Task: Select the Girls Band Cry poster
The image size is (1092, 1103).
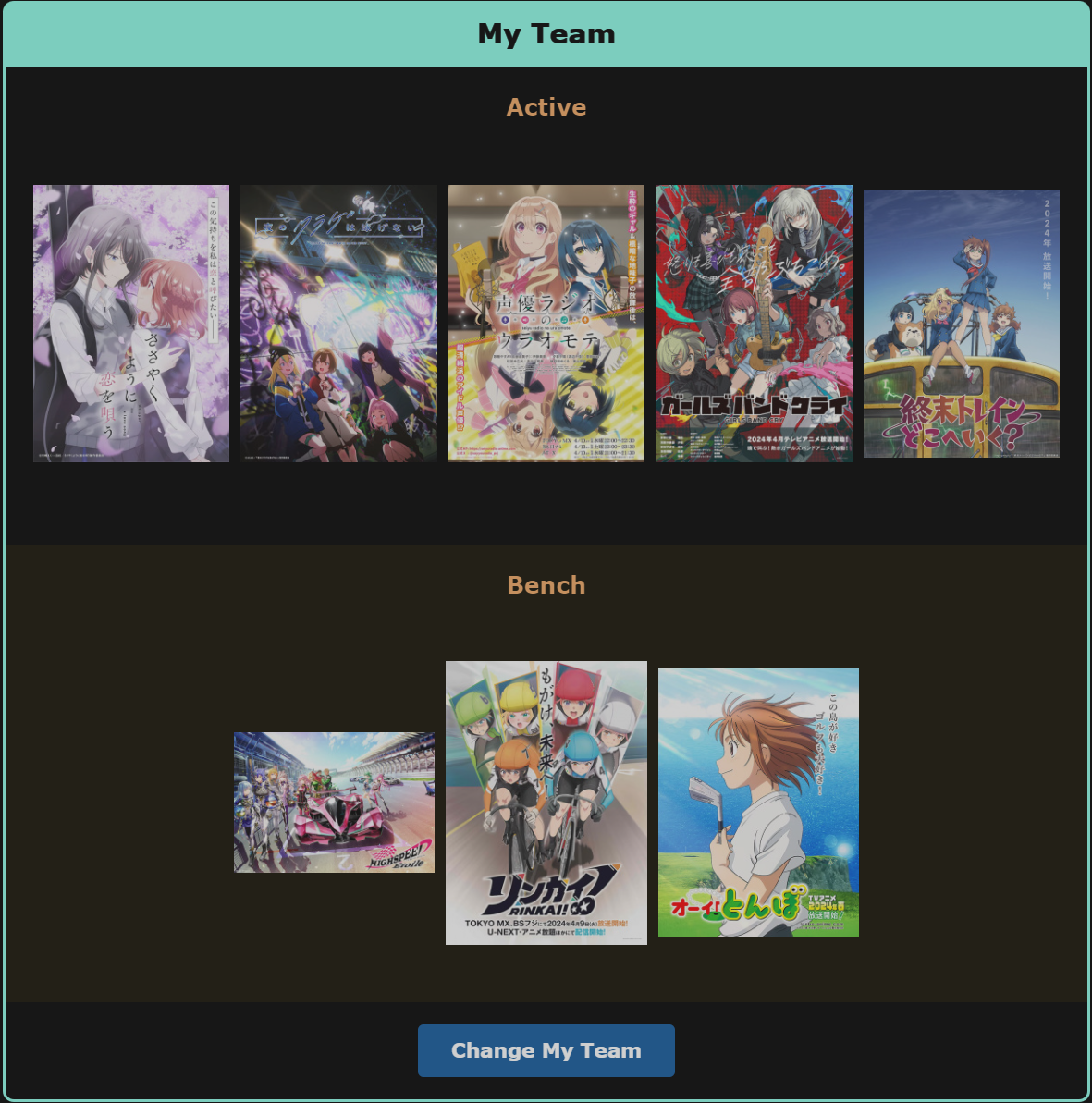Action: point(754,324)
